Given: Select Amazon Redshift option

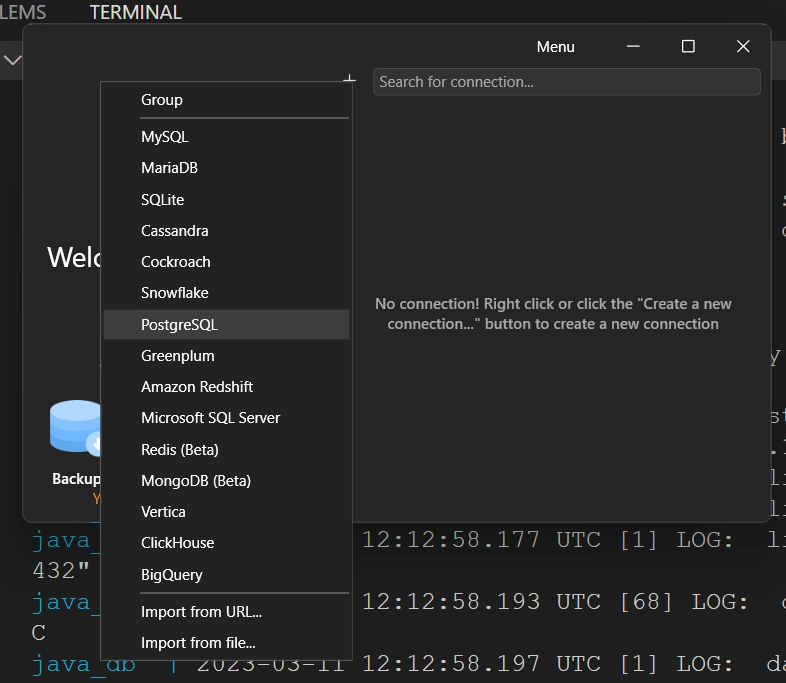Looking at the screenshot, I should [x=226, y=387].
